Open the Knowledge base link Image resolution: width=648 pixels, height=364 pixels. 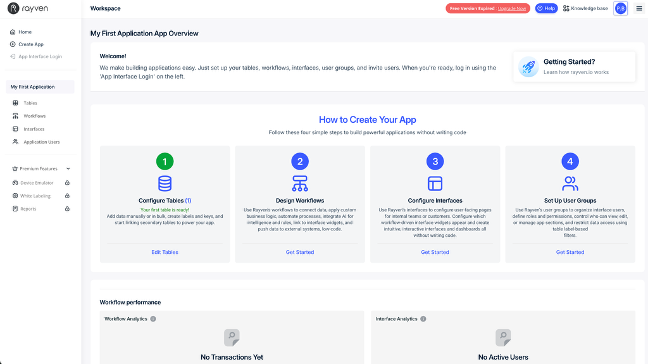point(589,8)
